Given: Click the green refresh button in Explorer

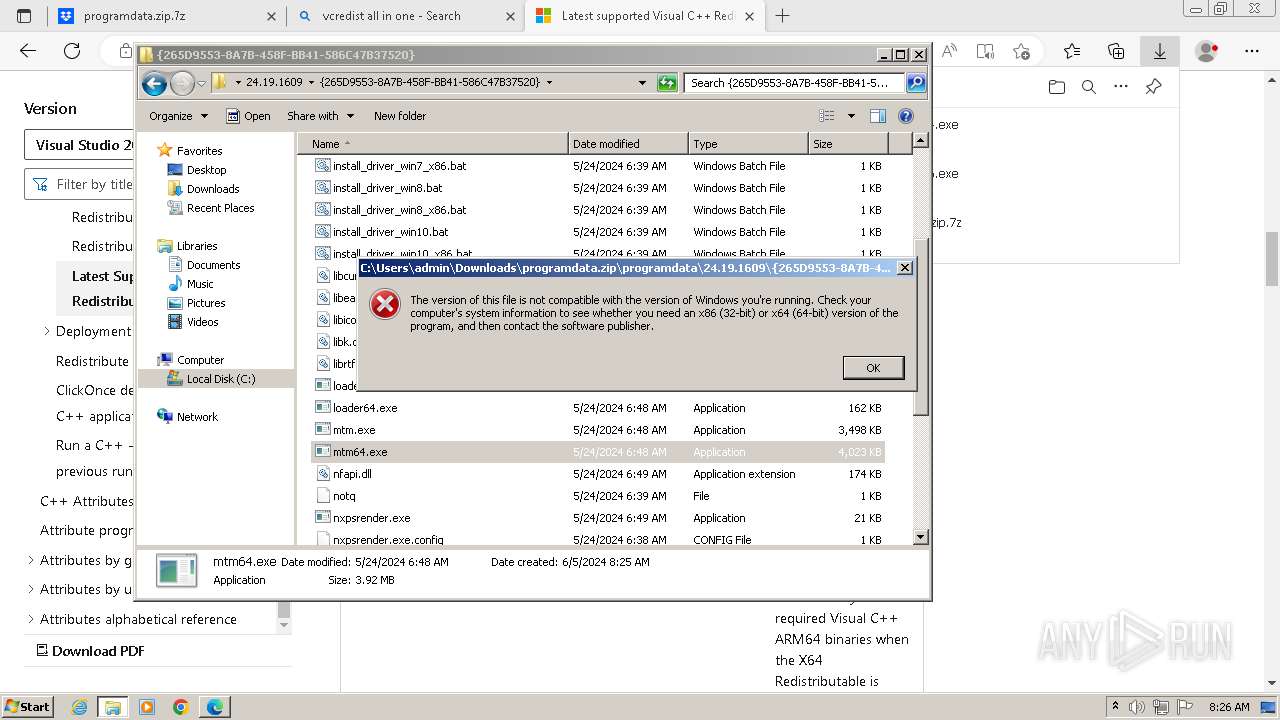Looking at the screenshot, I should (x=667, y=83).
